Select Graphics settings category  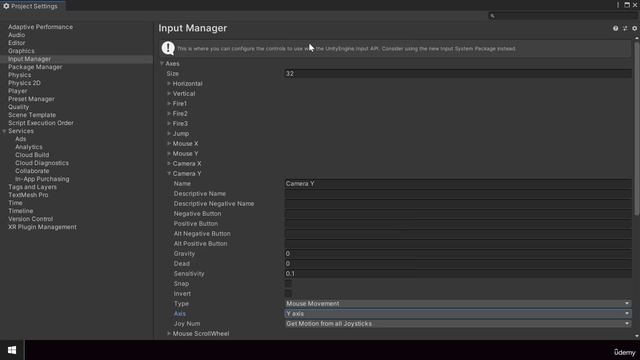coord(21,51)
